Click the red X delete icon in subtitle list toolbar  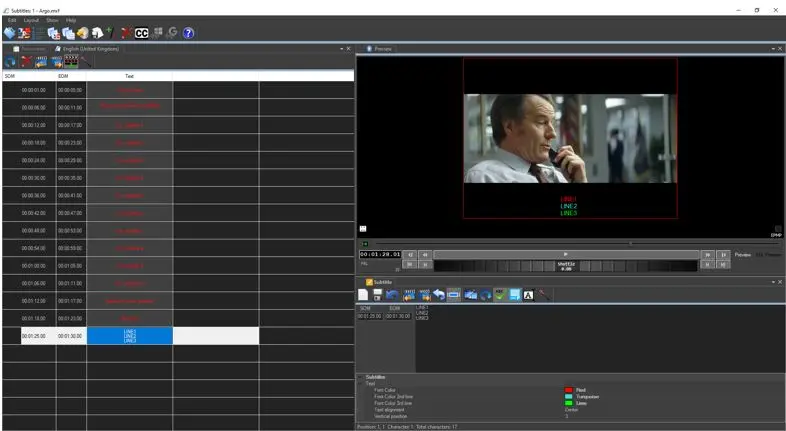pyautogui.click(x=26, y=61)
